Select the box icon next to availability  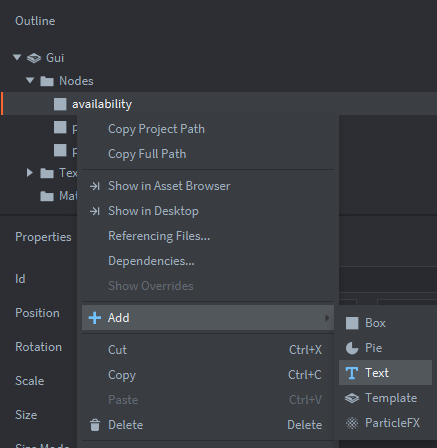60,104
